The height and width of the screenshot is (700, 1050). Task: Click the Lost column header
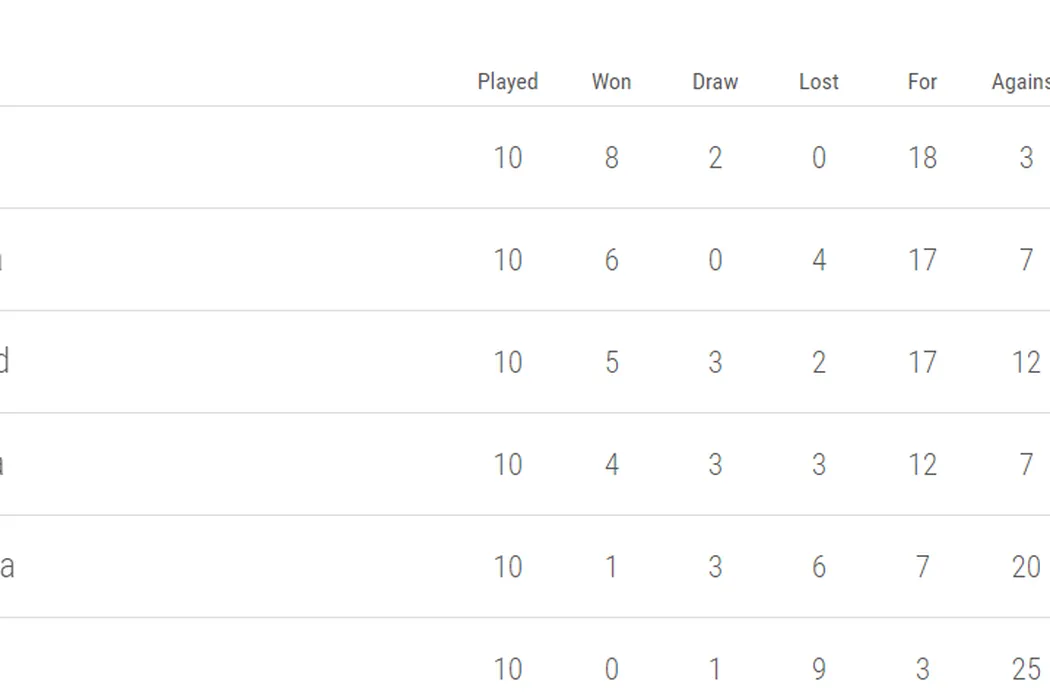pos(819,82)
